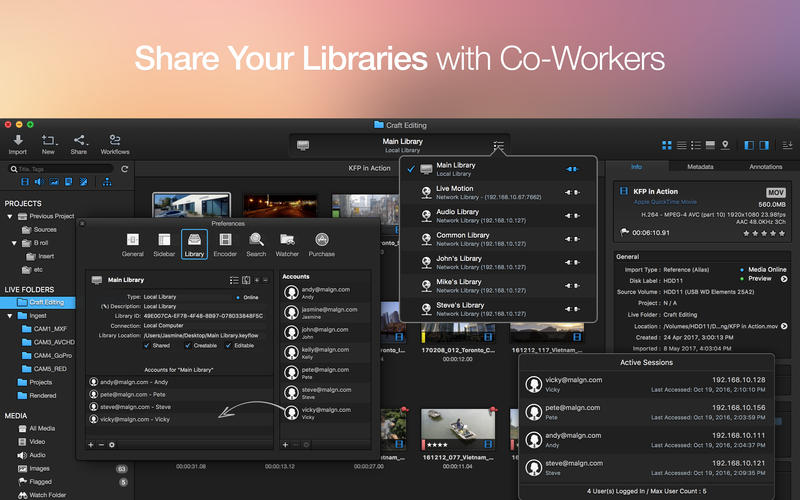Select the vicky@malgn.com active session row
Screen dimensions: 800x500
pos(646,384)
